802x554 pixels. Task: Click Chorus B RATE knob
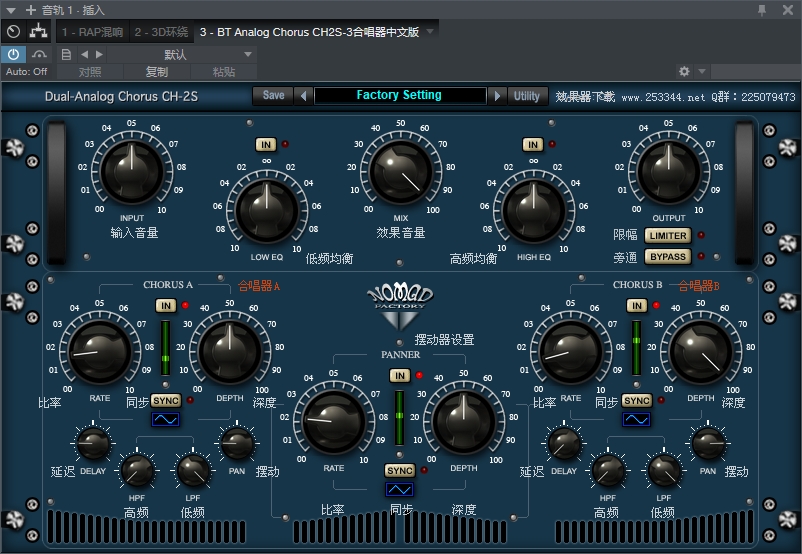point(571,352)
